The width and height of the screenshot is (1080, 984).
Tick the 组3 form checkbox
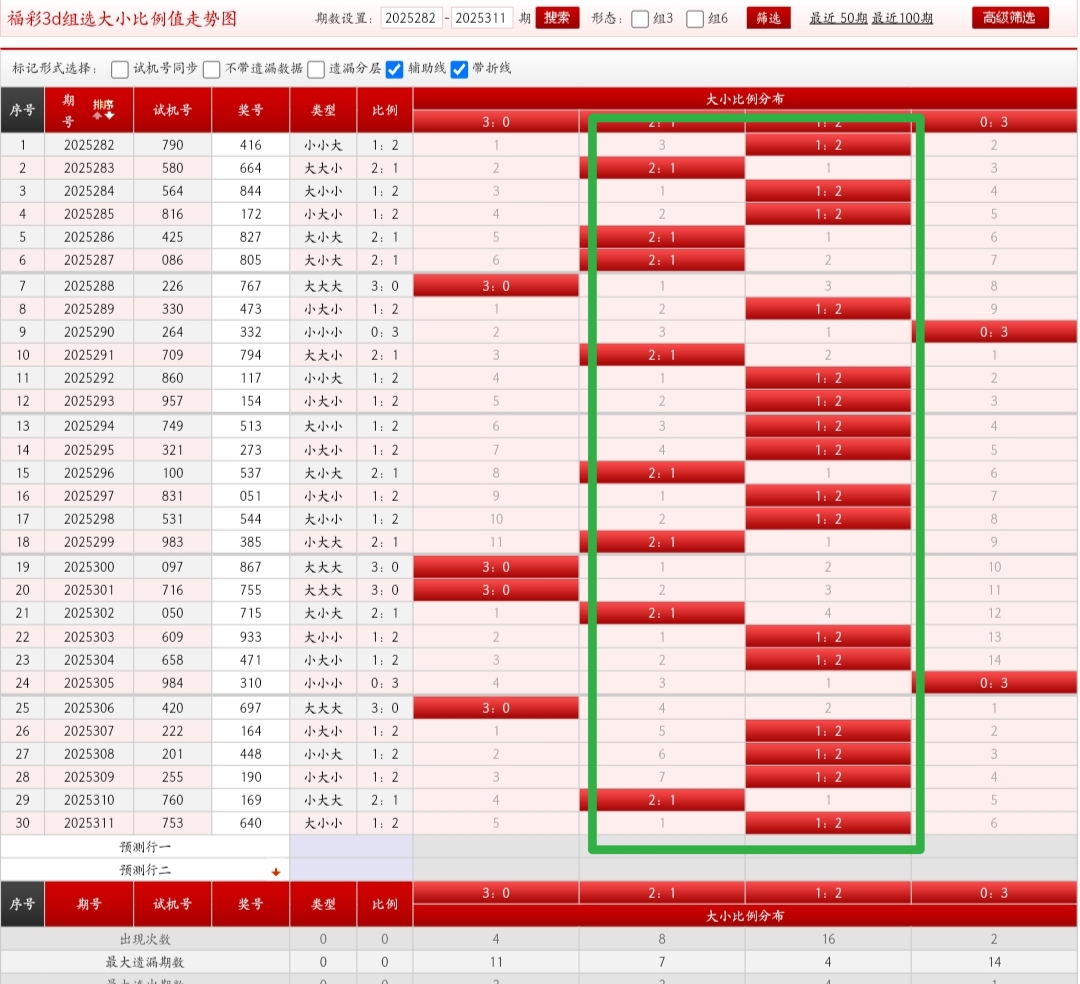(641, 19)
